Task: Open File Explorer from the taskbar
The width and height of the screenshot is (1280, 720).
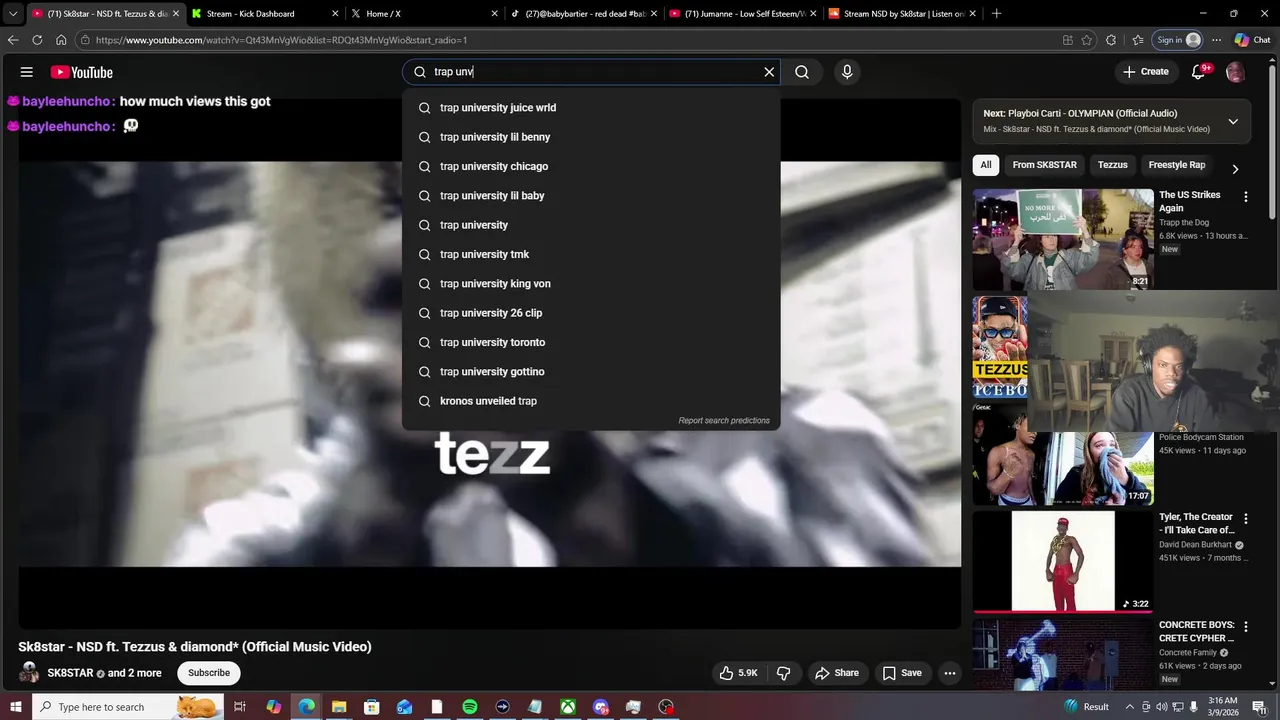Action: coord(338,707)
